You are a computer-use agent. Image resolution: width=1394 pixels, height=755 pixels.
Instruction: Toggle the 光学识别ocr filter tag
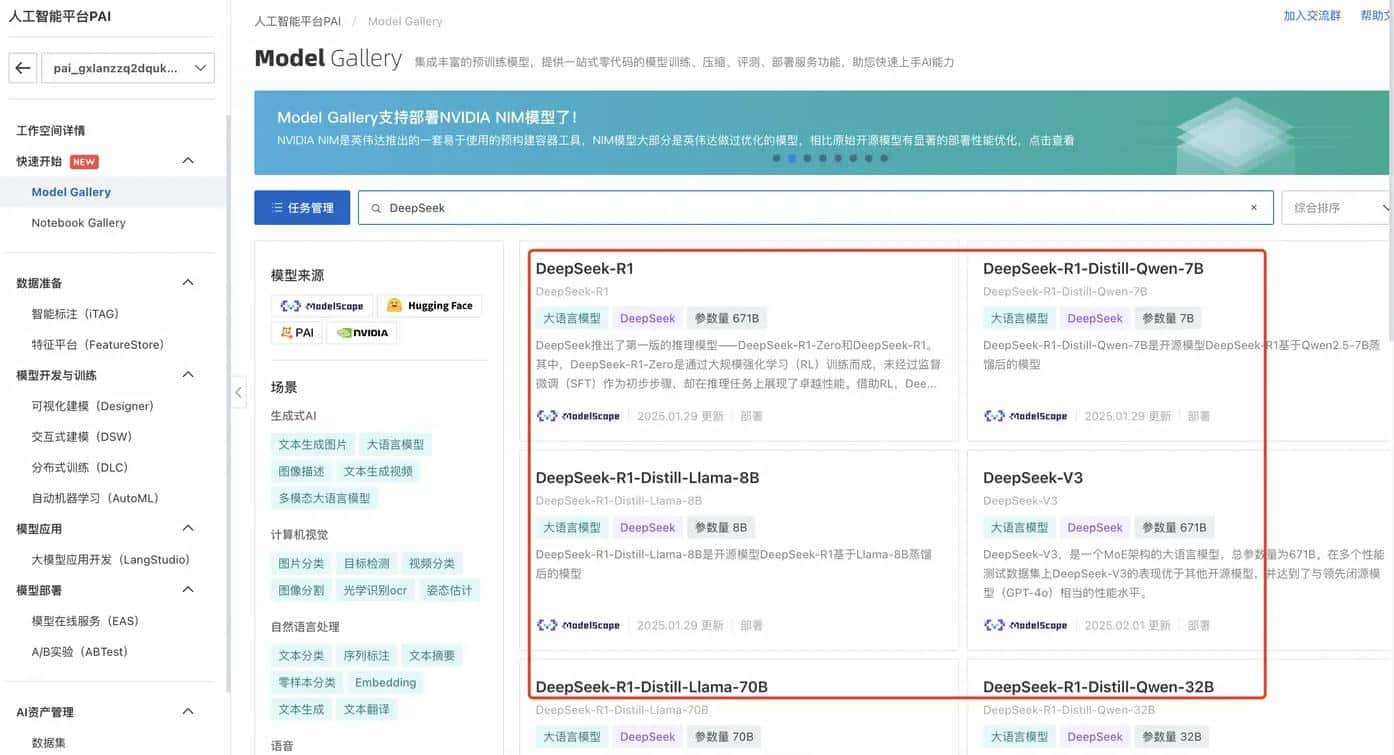375,590
